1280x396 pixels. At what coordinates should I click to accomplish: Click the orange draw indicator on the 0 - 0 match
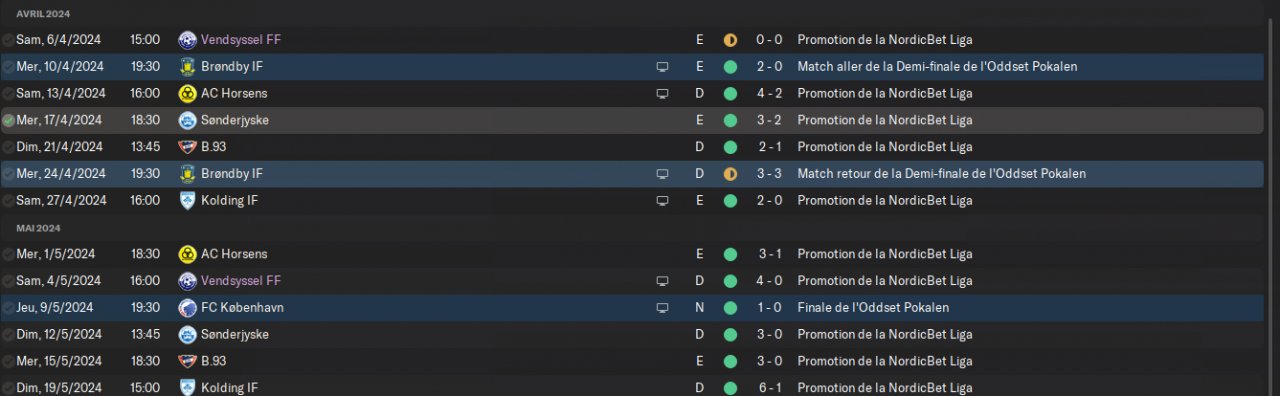coord(730,40)
